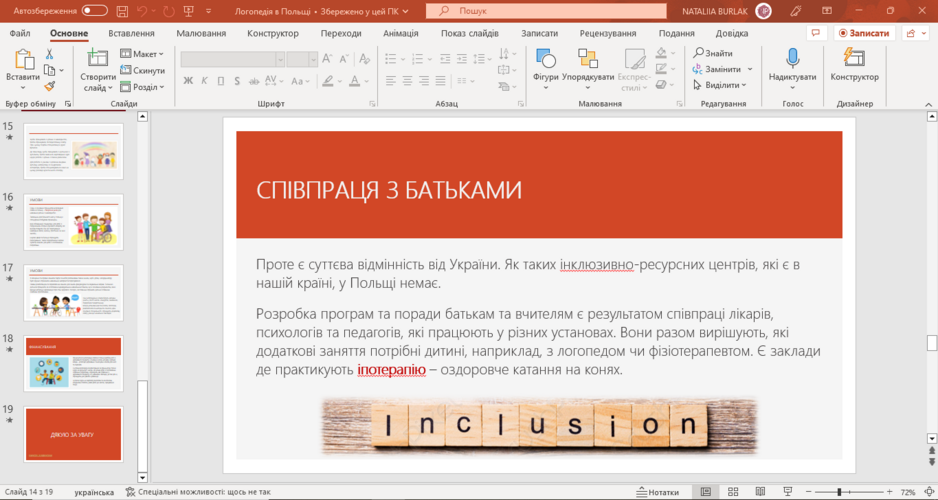
Task: Click the Створити слайд icon
Action: tap(97, 59)
